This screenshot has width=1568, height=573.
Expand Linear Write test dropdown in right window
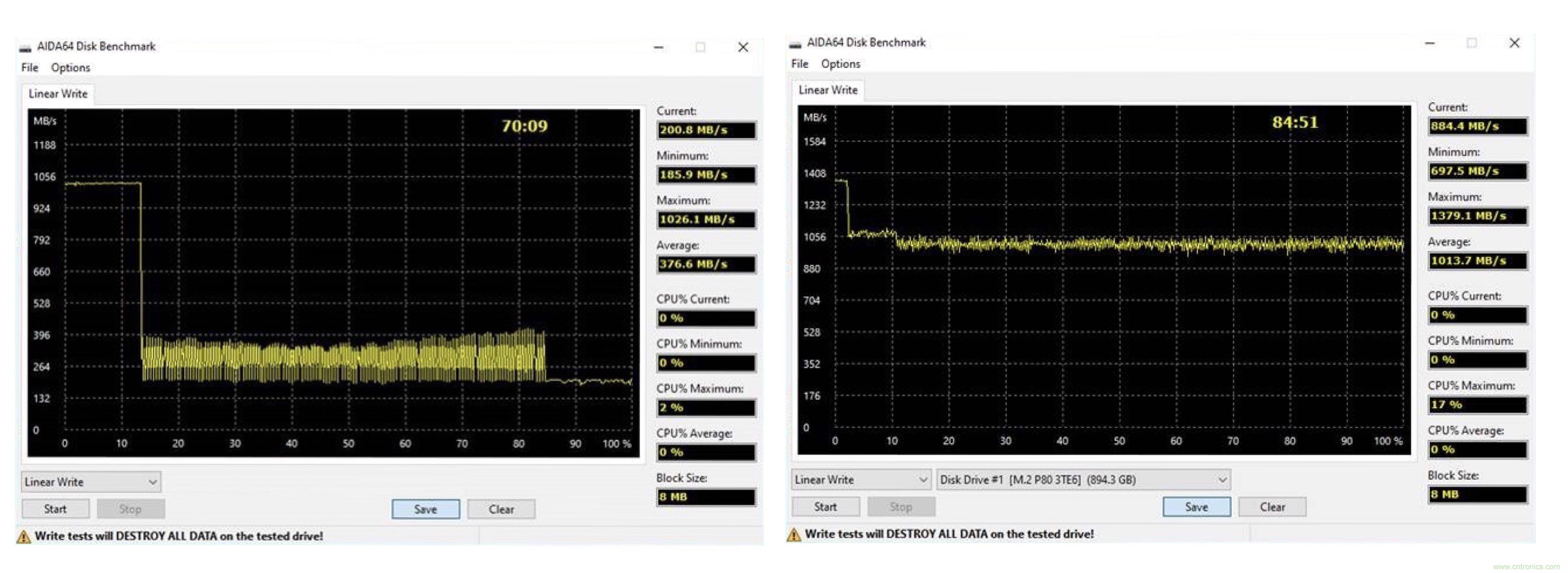[x=861, y=480]
